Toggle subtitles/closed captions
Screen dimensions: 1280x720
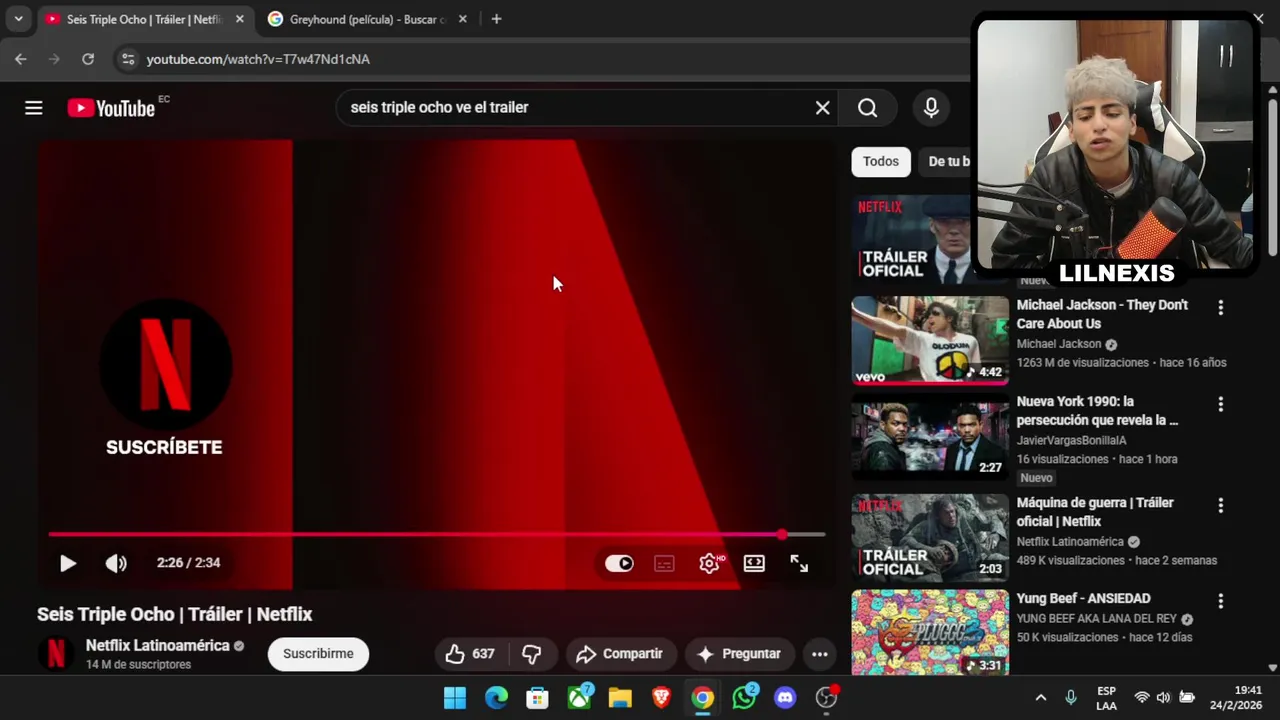(664, 564)
